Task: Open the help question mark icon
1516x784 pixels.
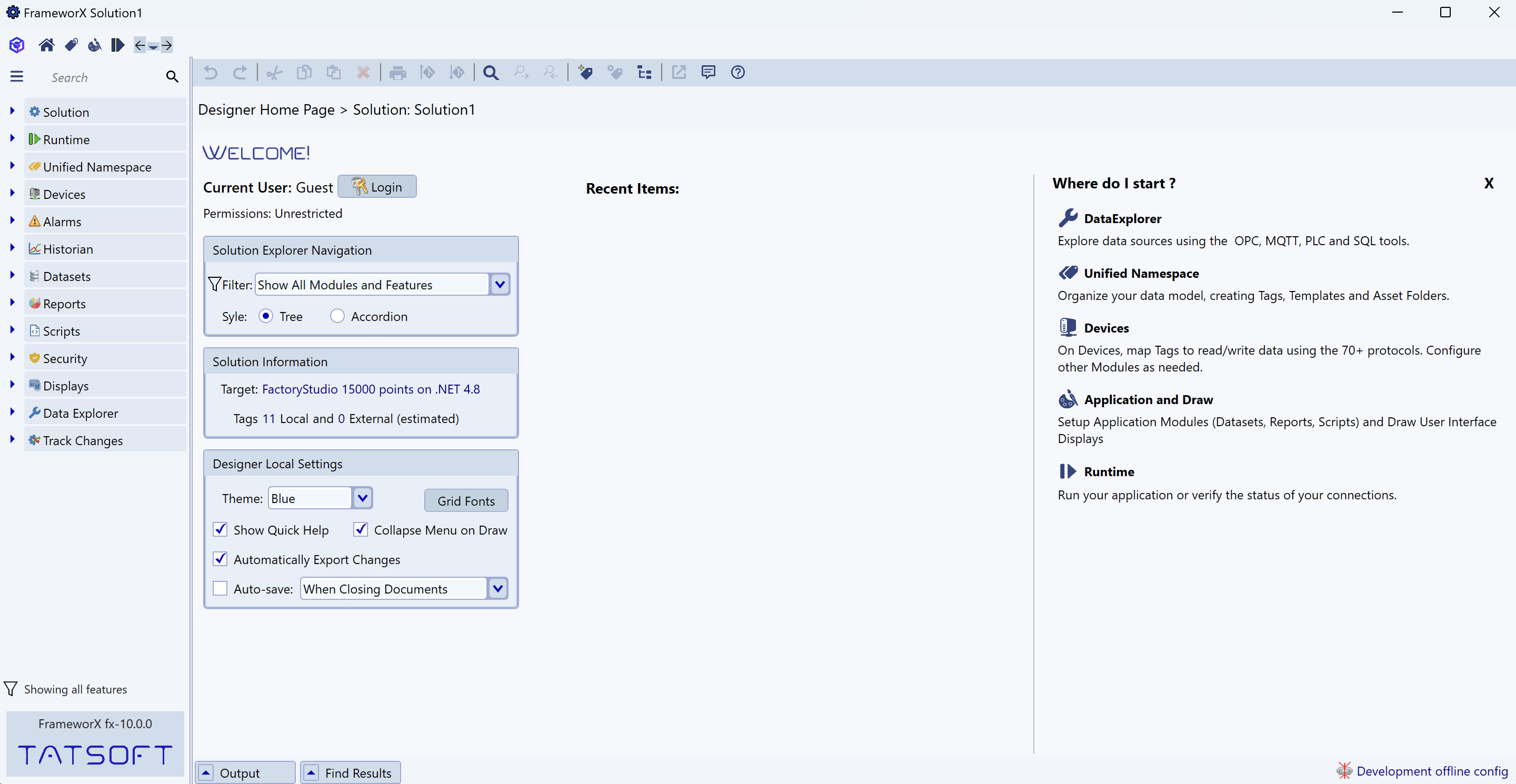Action: click(737, 72)
